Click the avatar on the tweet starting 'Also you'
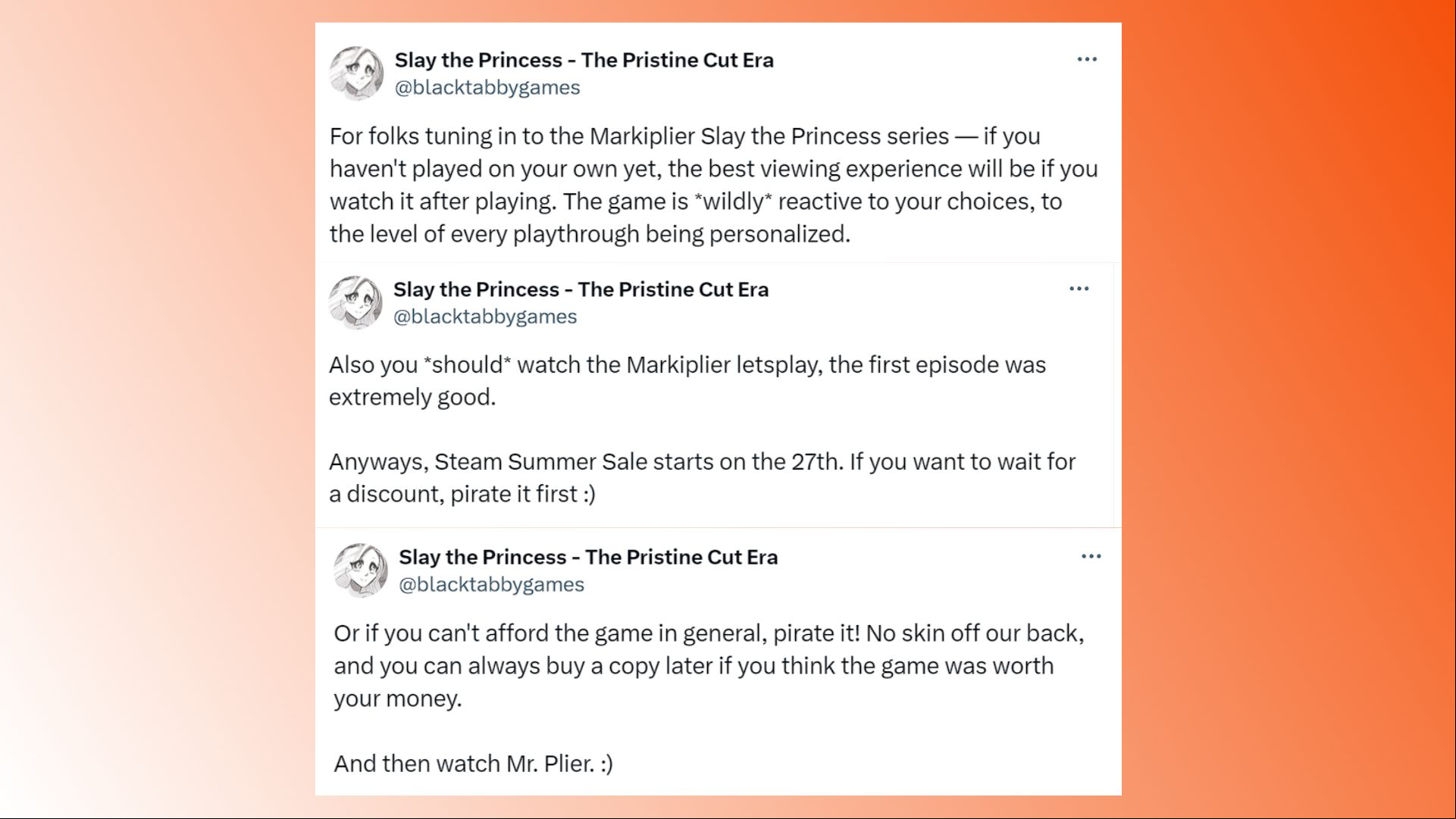1456x819 pixels. [355, 302]
